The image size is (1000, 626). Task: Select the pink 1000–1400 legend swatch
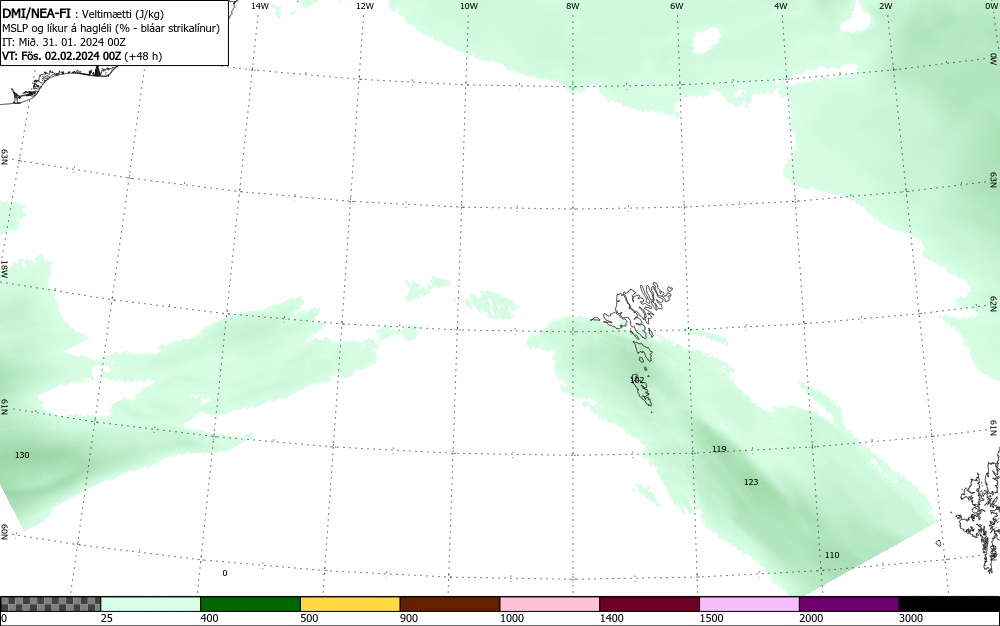550,604
